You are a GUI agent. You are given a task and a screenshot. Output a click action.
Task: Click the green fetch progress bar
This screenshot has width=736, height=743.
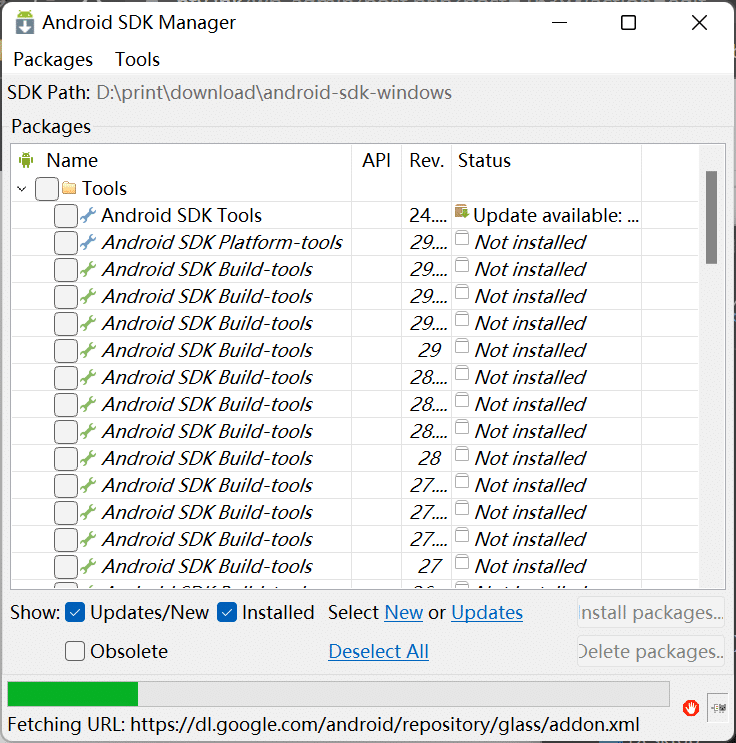pyautogui.click(x=73, y=694)
